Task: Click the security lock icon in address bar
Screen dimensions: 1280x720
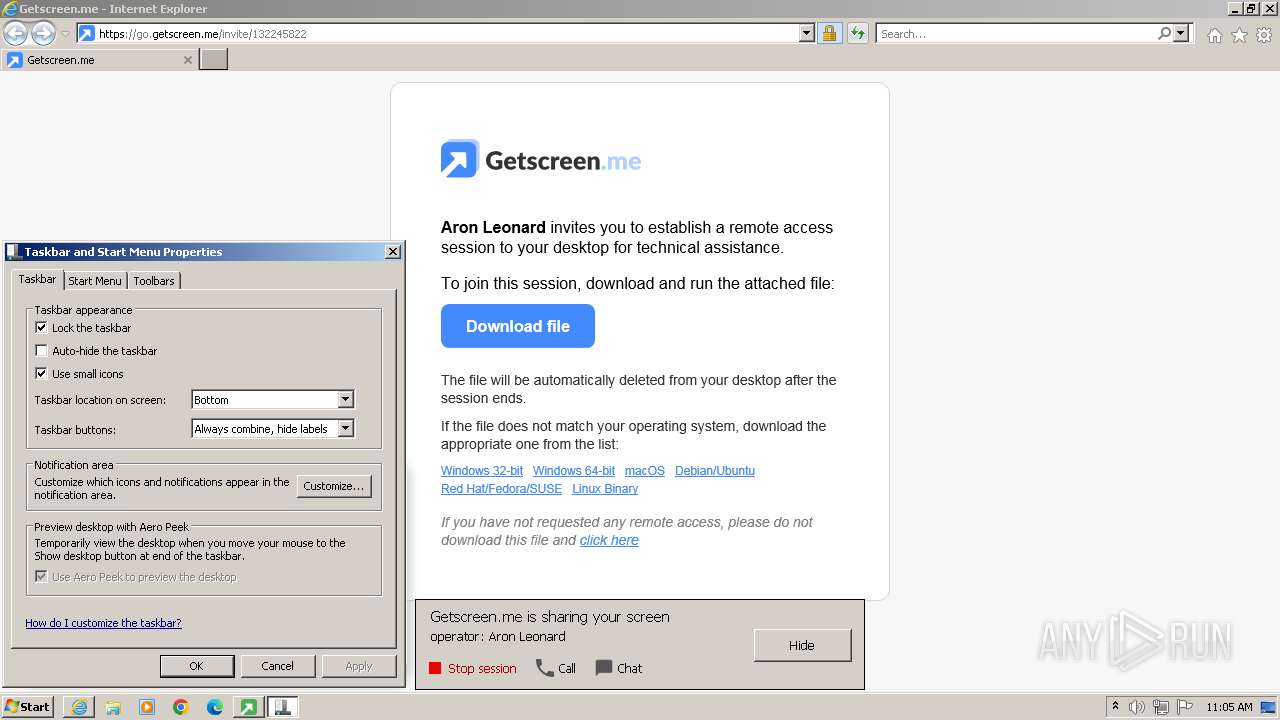Action: [829, 33]
